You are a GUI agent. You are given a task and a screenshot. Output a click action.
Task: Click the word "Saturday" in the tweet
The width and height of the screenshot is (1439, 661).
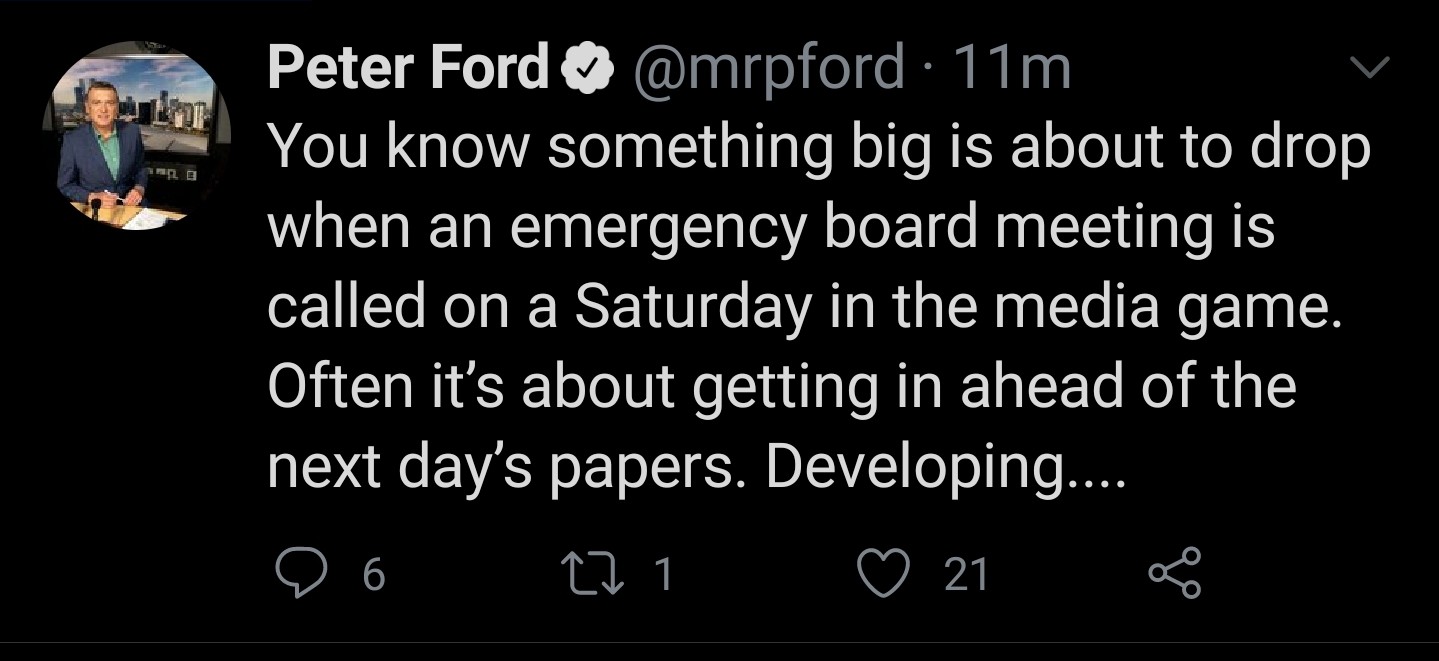[x=690, y=307]
